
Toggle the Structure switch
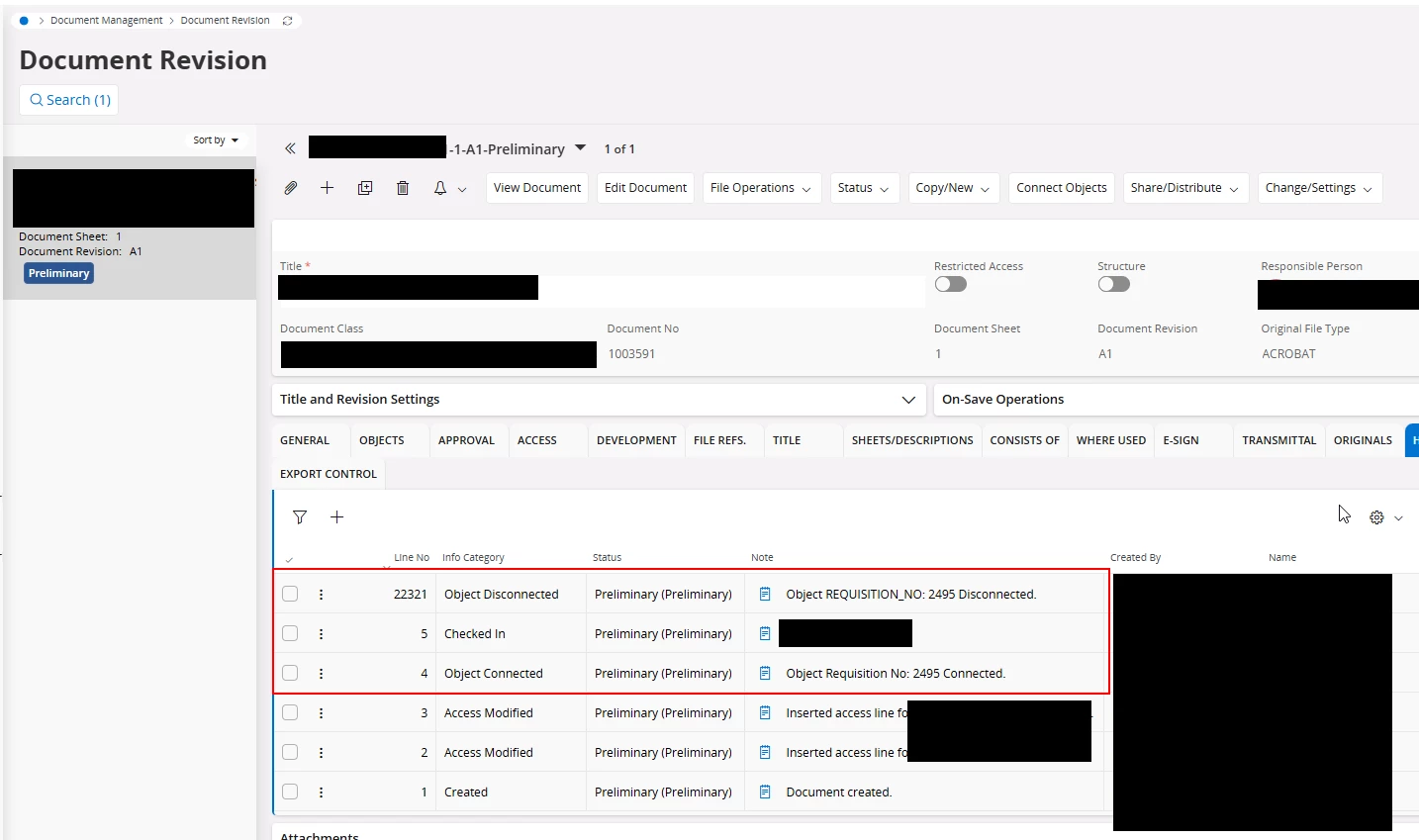[x=1114, y=285]
